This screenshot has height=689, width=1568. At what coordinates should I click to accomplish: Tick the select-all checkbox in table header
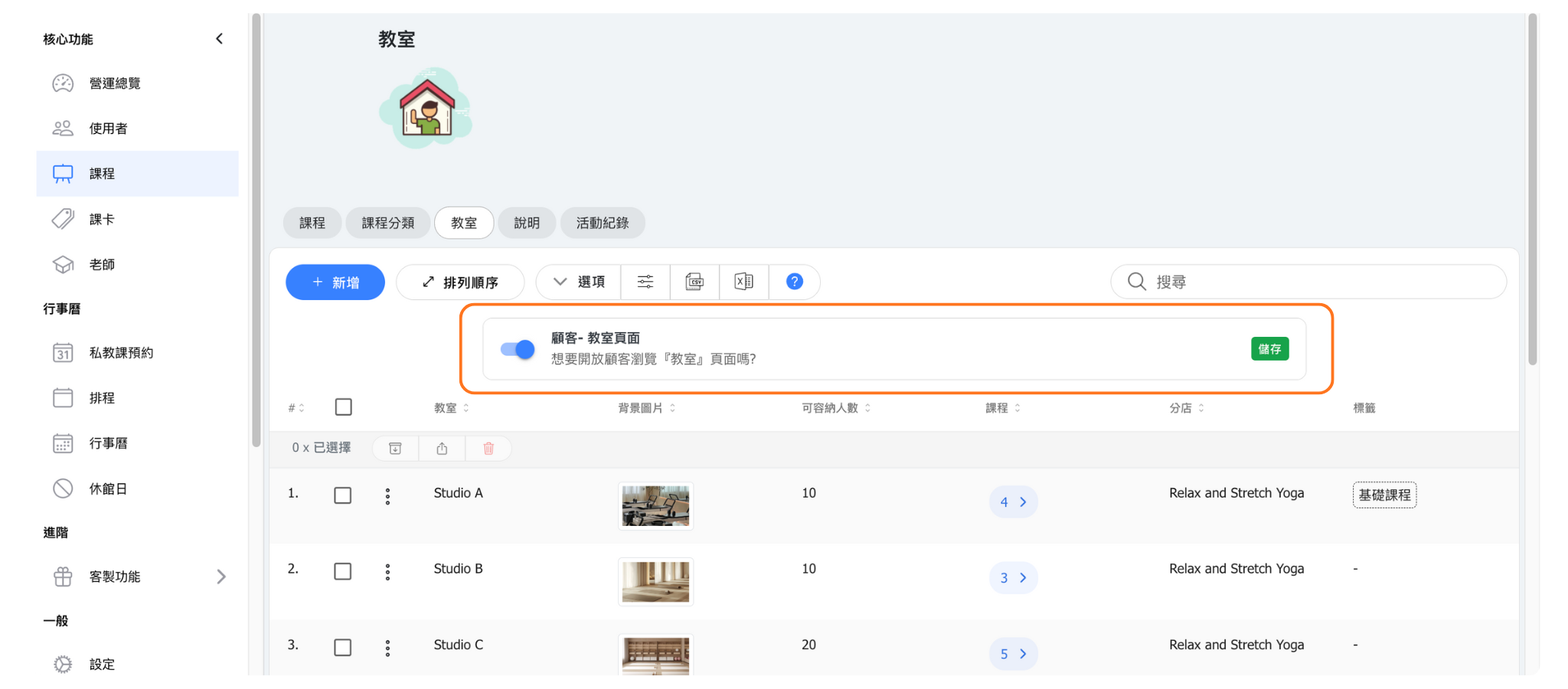tap(344, 407)
